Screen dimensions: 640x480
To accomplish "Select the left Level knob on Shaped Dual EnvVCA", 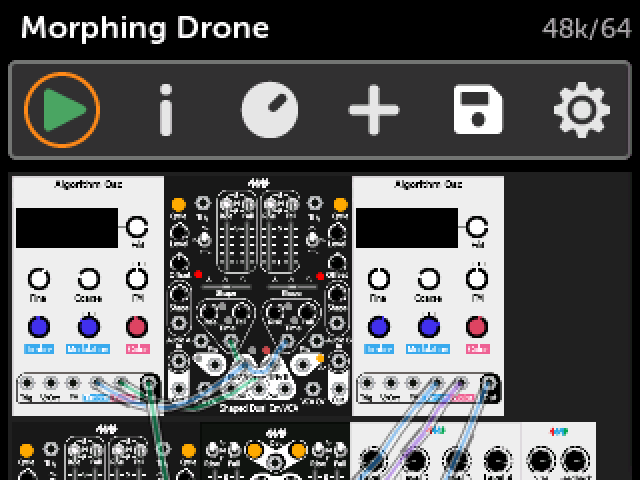I will (x=179, y=233).
